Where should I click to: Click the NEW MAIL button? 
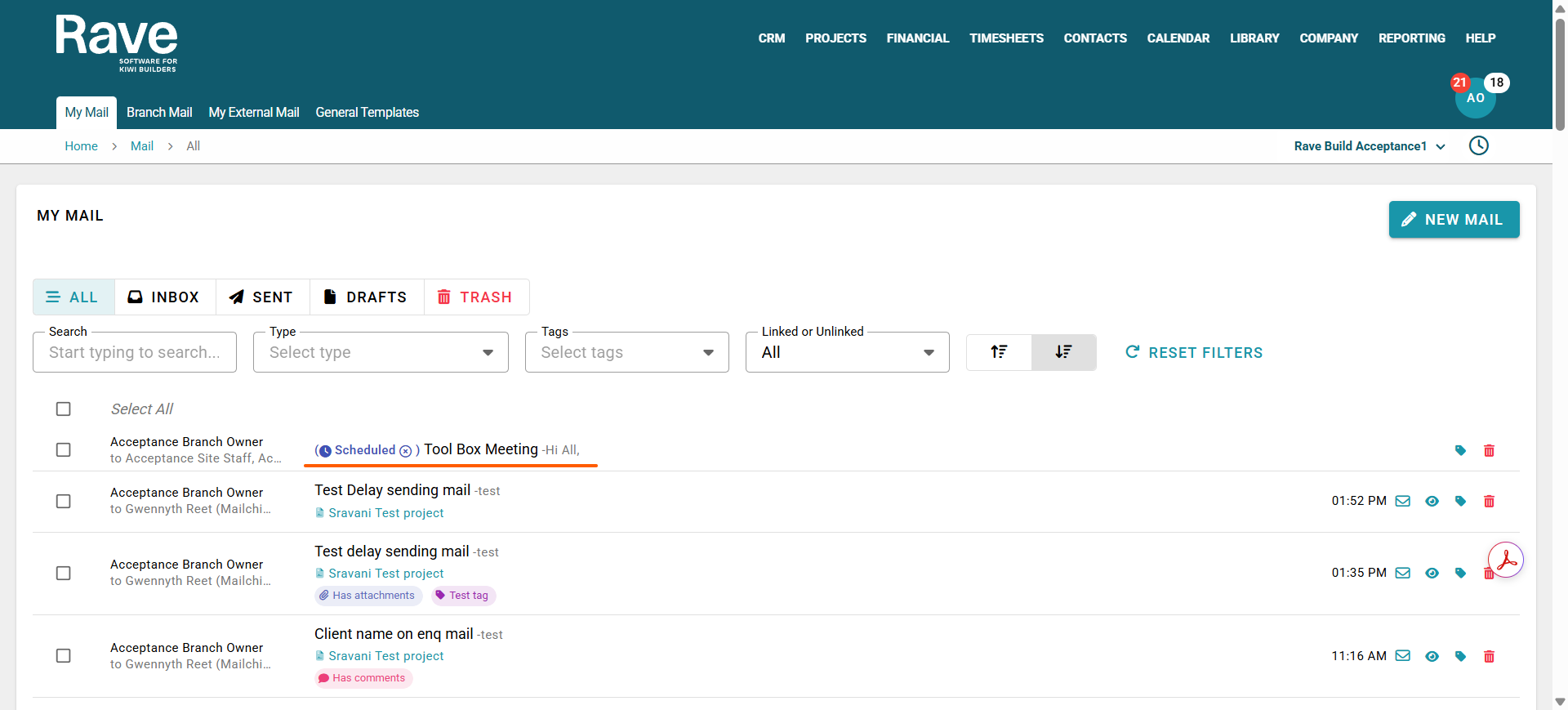point(1454,219)
